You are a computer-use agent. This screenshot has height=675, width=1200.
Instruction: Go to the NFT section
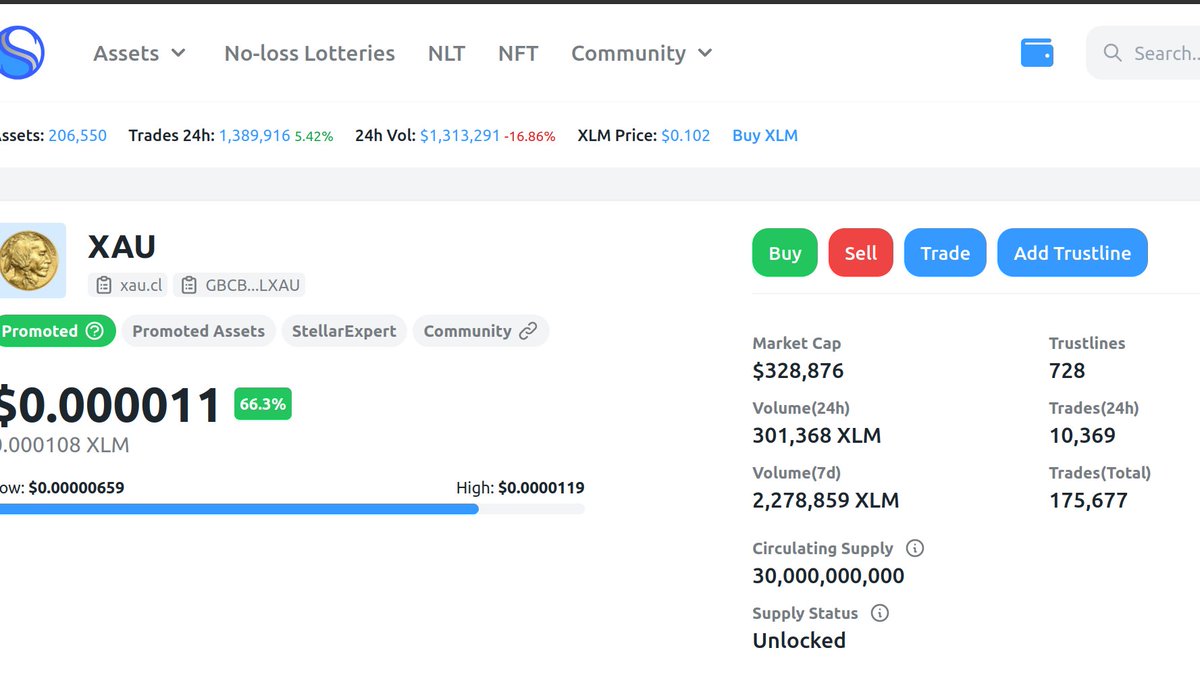(x=518, y=53)
